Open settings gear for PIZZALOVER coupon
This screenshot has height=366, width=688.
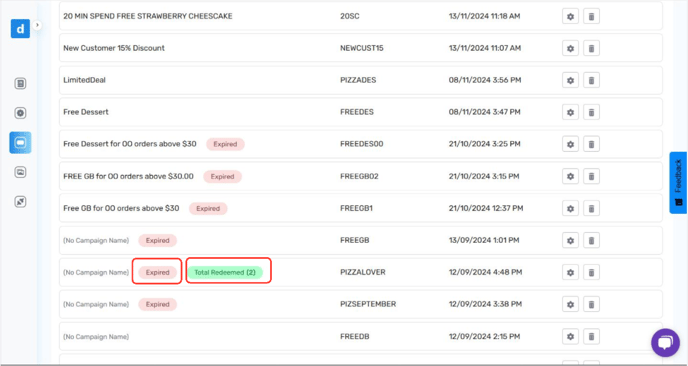[x=570, y=273]
